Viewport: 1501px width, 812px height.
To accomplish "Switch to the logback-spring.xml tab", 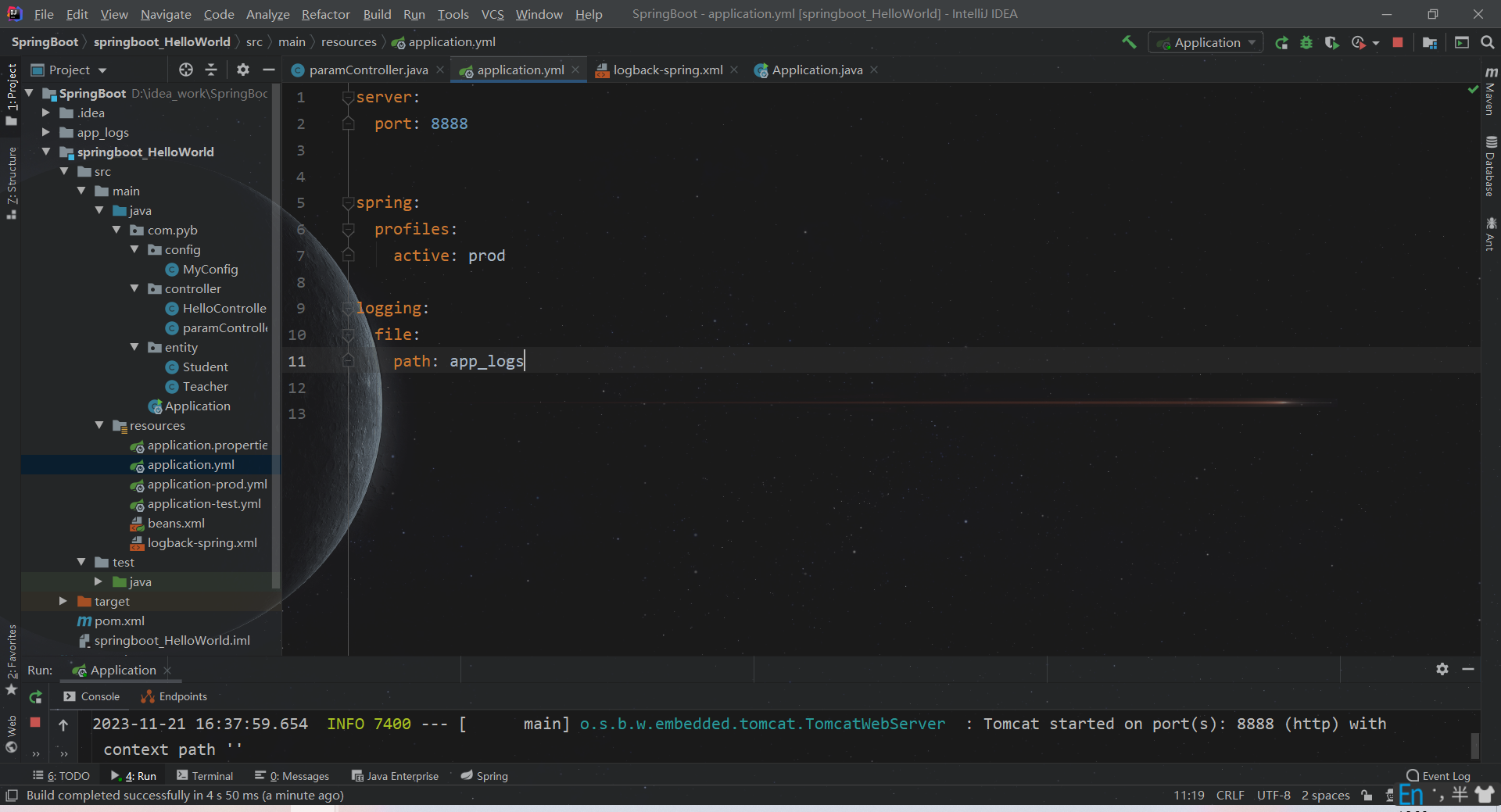I will pyautogui.click(x=667, y=70).
